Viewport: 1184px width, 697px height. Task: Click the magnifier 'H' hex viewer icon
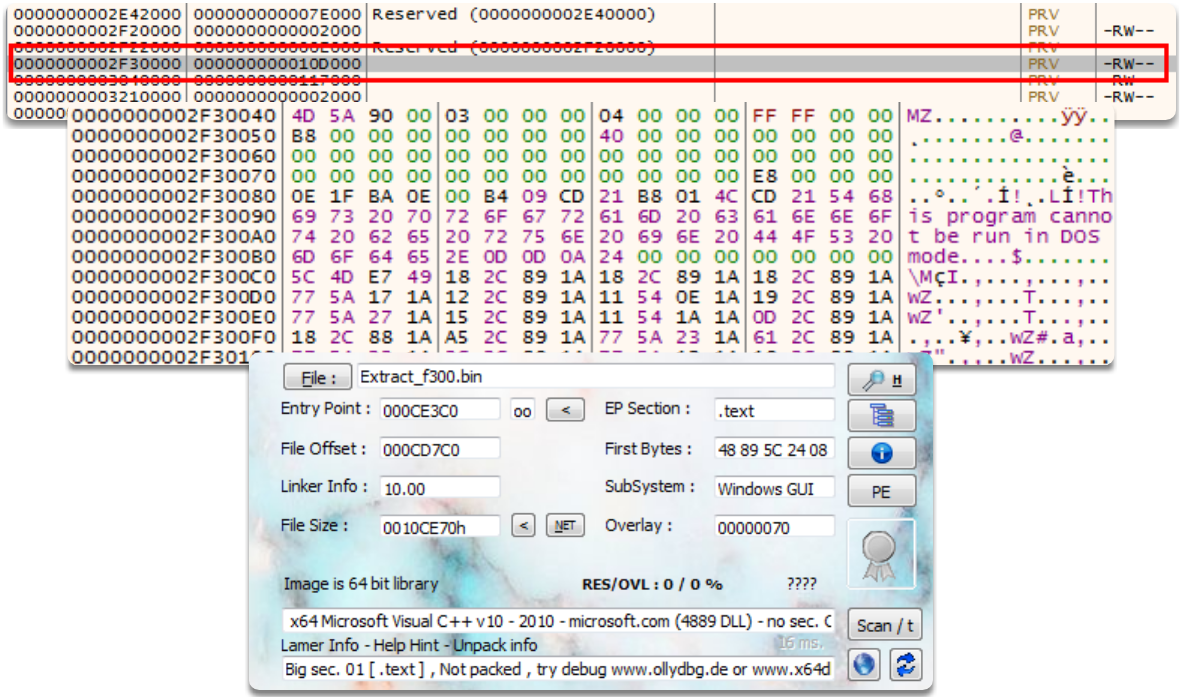pos(881,379)
